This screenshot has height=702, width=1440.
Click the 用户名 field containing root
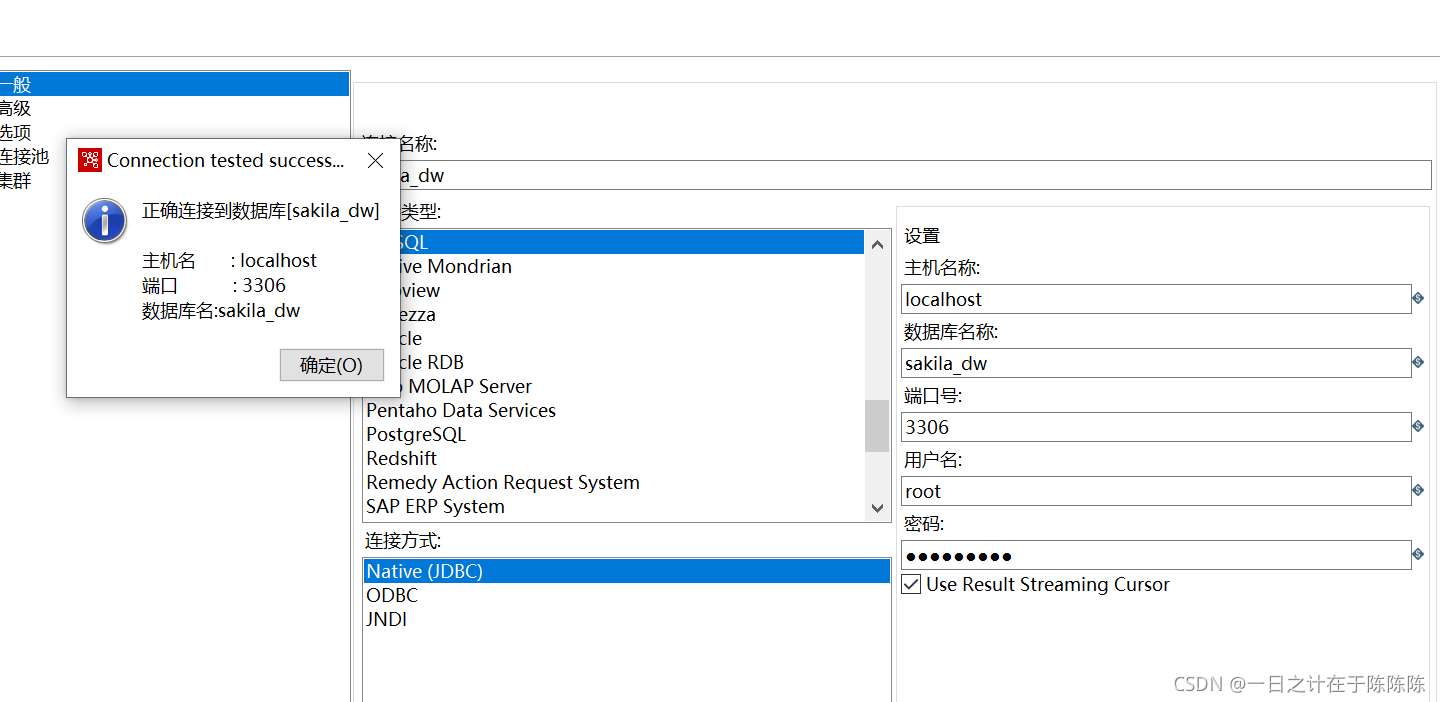click(x=1156, y=491)
